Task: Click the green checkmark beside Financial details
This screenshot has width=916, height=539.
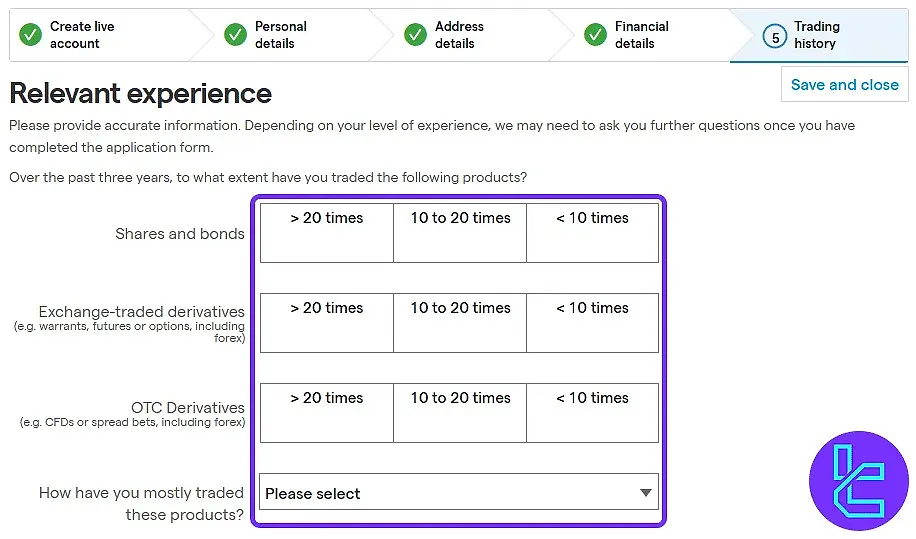Action: pyautogui.click(x=595, y=35)
